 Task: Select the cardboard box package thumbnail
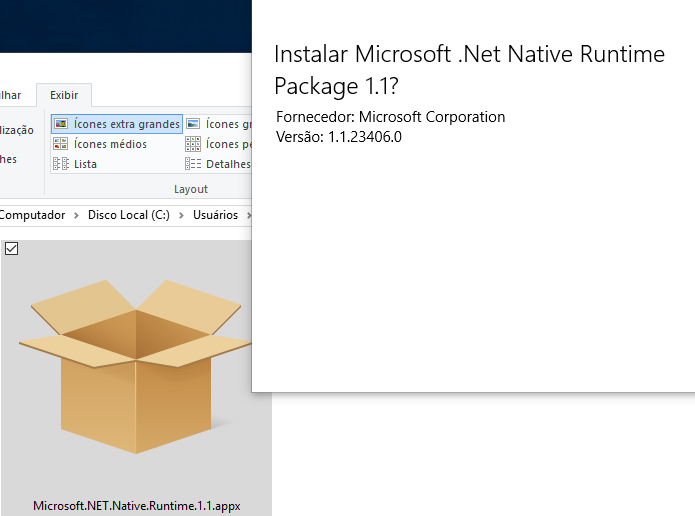[x=135, y=366]
